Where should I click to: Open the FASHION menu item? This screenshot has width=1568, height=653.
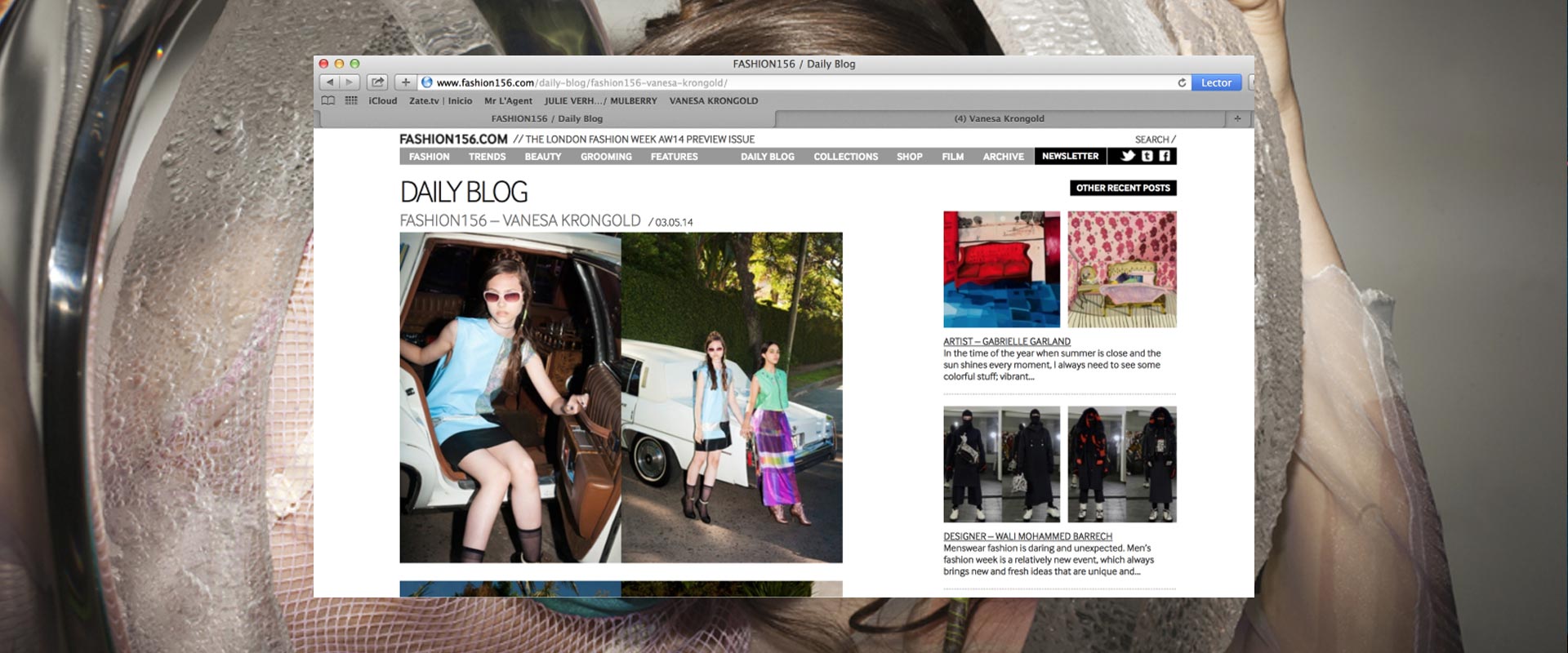[x=430, y=157]
